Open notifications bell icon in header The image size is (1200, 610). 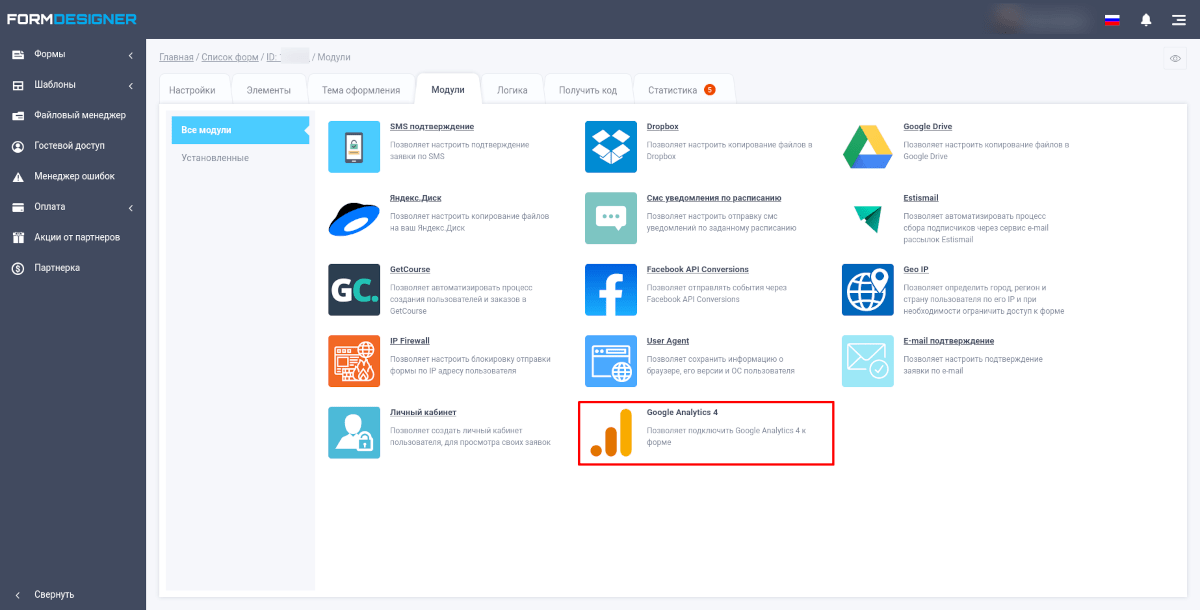click(x=1146, y=20)
